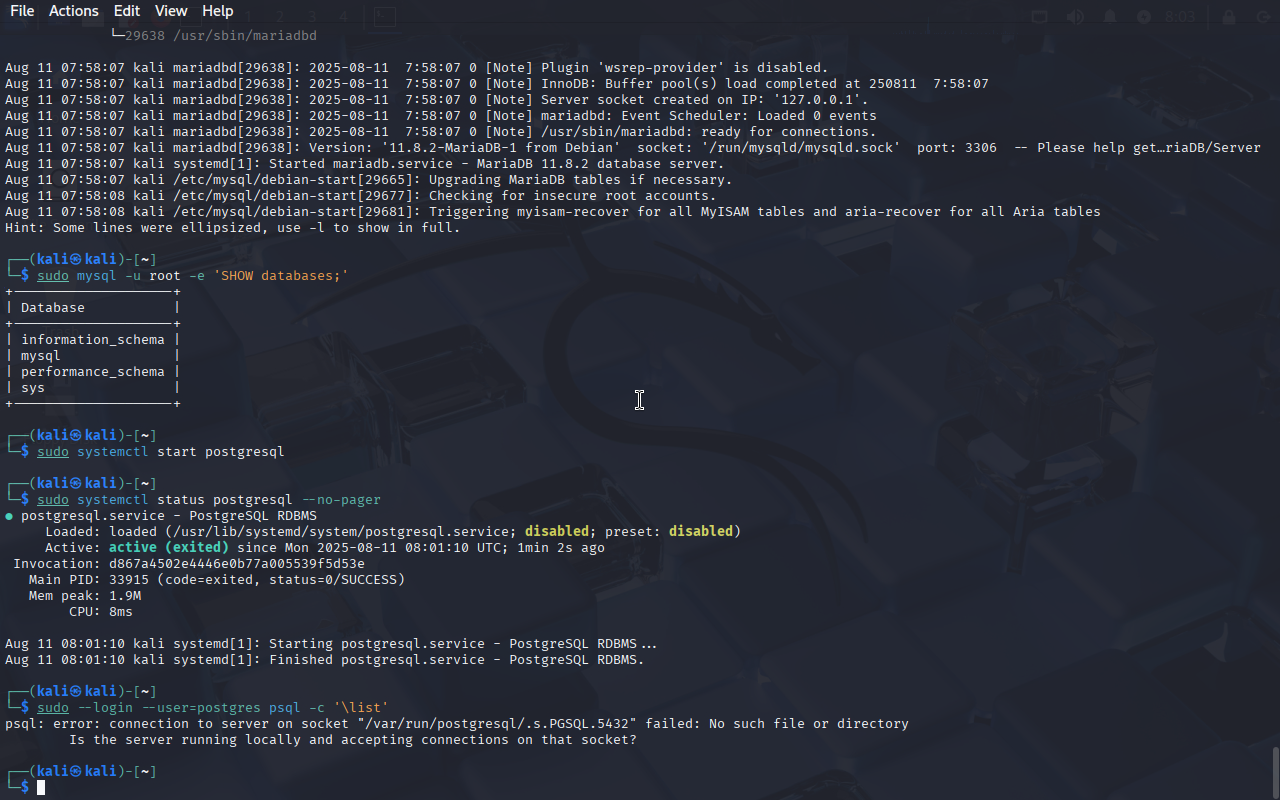Click 'postgresql.service - PostgreSQL RDBMS' status heading
This screenshot has height=800, width=1280.
pos(169,516)
